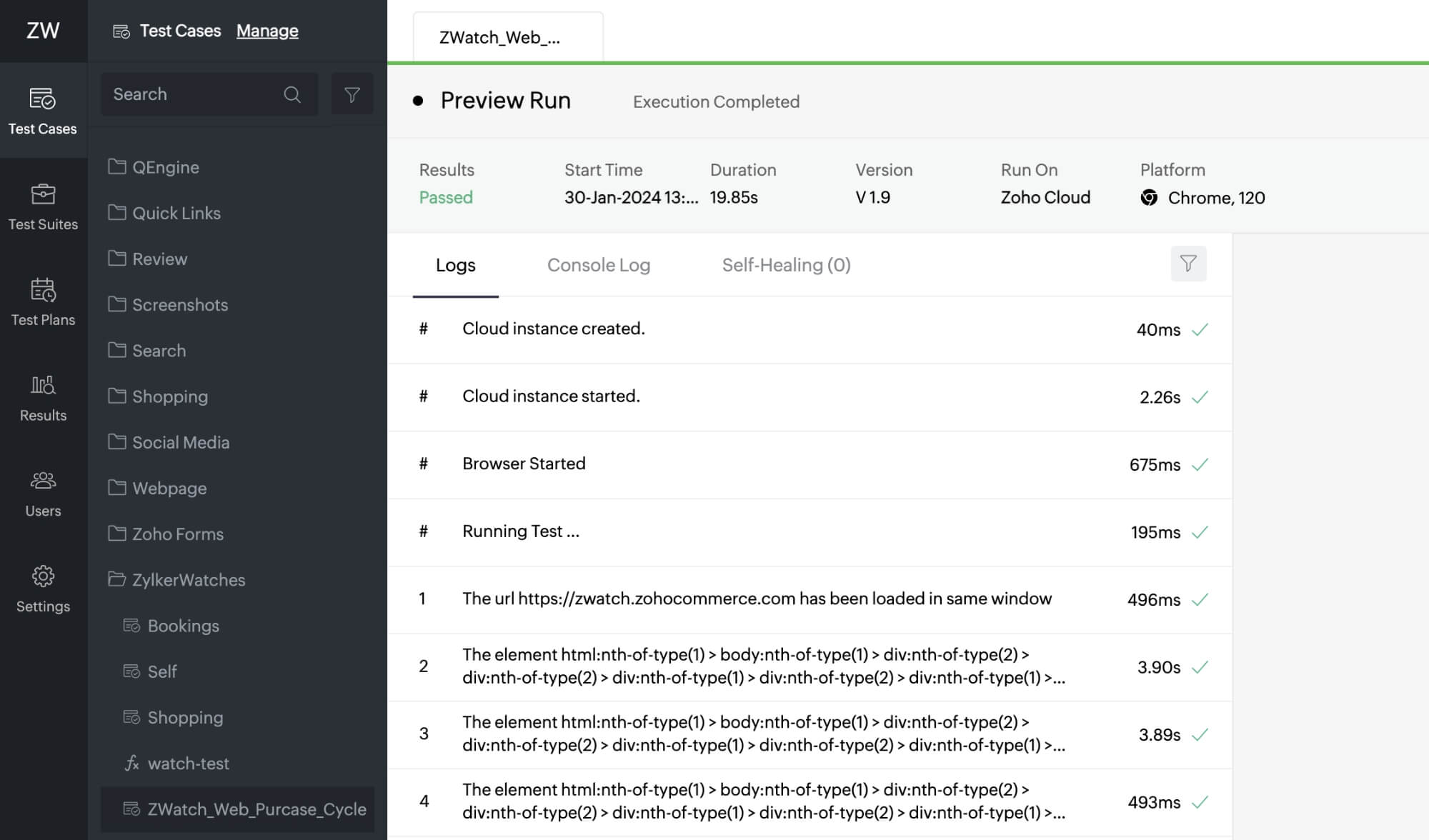Click the Manage link
1429x840 pixels.
click(267, 31)
